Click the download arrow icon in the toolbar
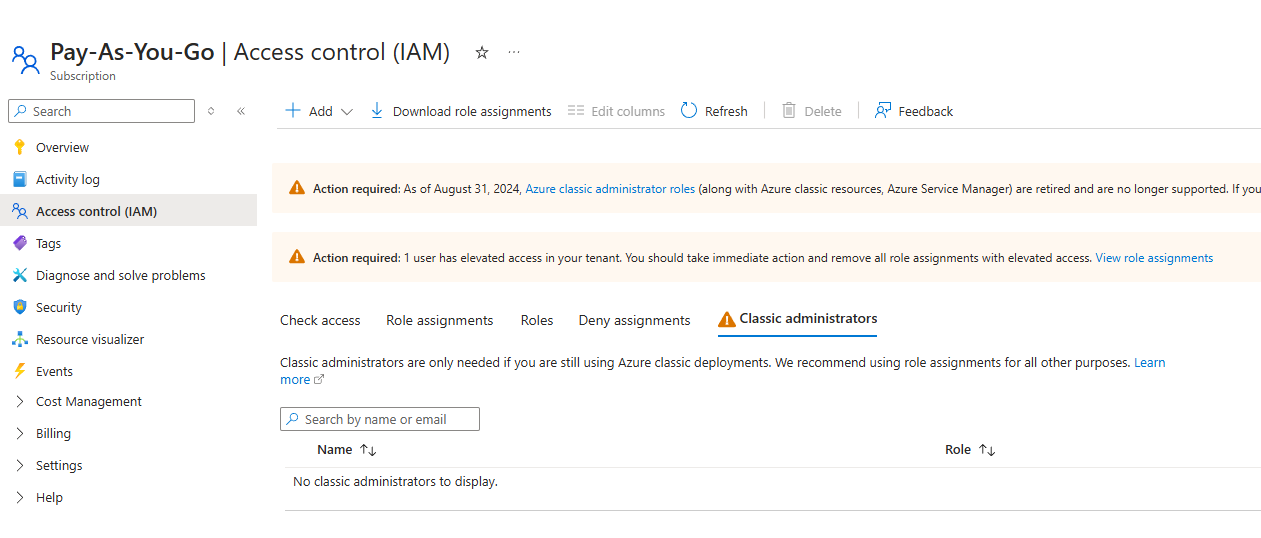1261x538 pixels. 377,111
